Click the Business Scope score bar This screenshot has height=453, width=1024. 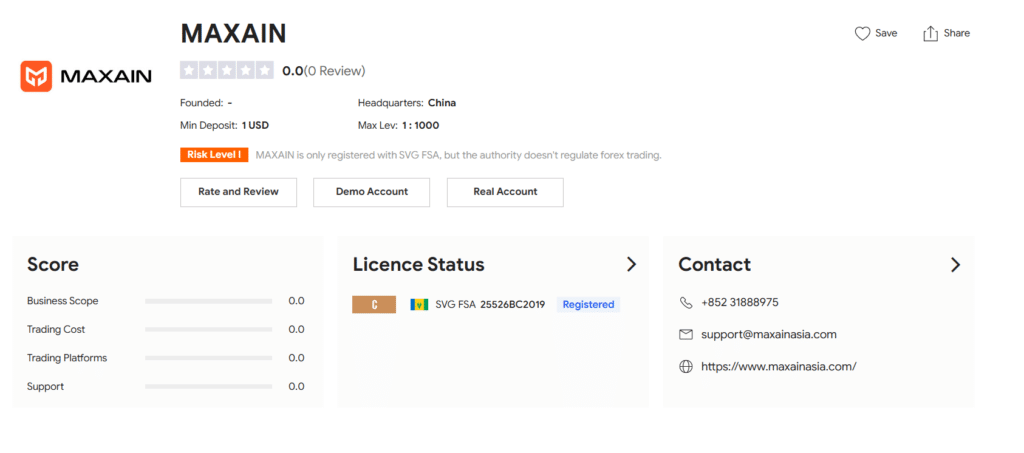pos(208,301)
